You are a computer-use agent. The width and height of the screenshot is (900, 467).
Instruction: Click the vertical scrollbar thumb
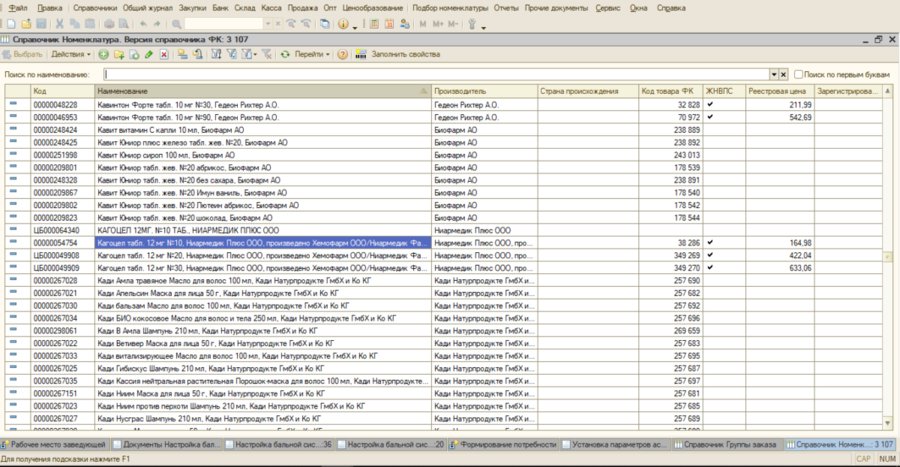(x=887, y=257)
